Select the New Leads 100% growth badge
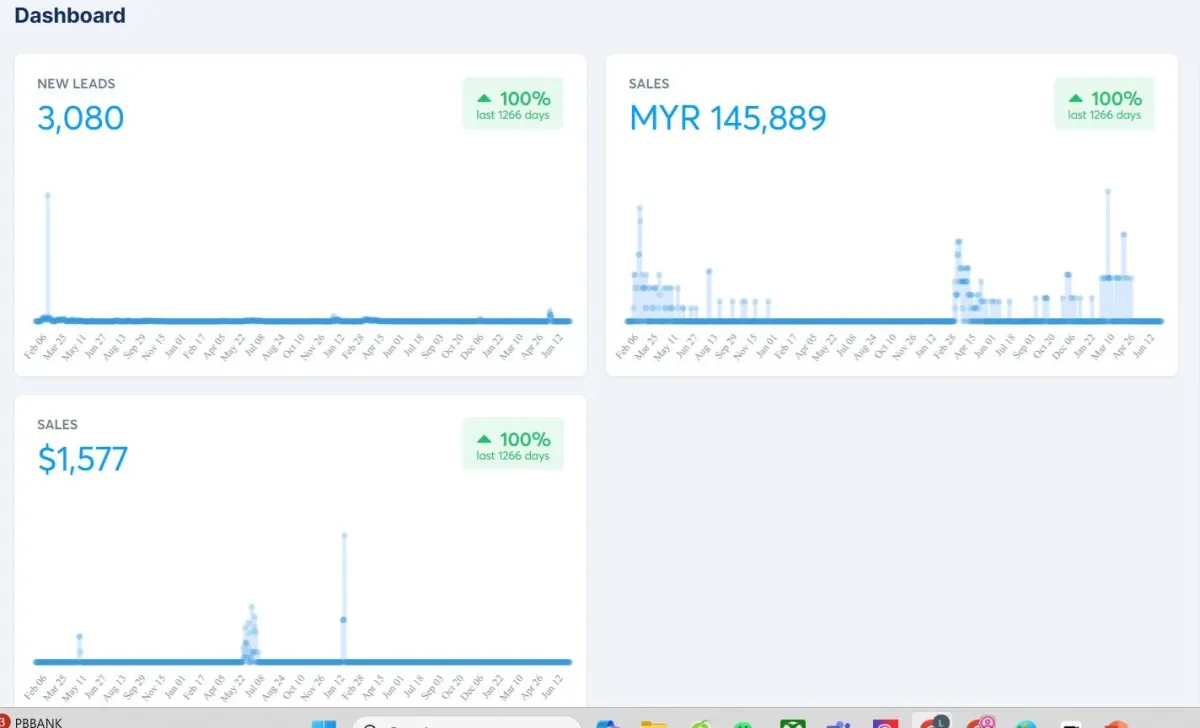The width and height of the screenshot is (1200, 728). (x=513, y=103)
